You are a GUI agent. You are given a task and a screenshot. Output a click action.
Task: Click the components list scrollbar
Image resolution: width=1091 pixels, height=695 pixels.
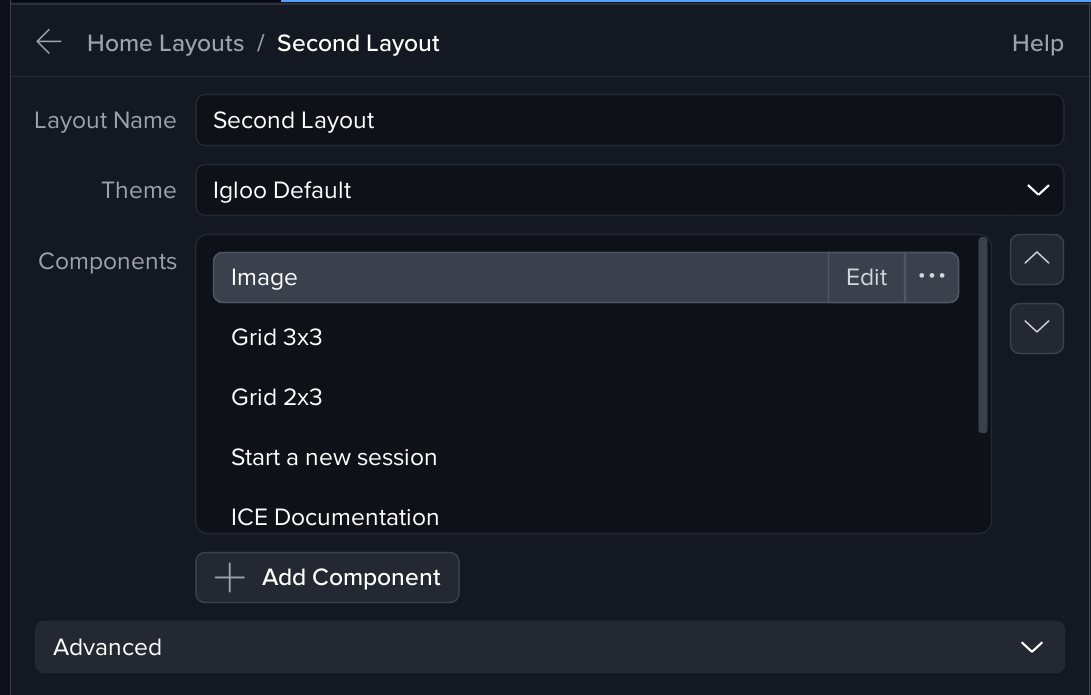983,335
